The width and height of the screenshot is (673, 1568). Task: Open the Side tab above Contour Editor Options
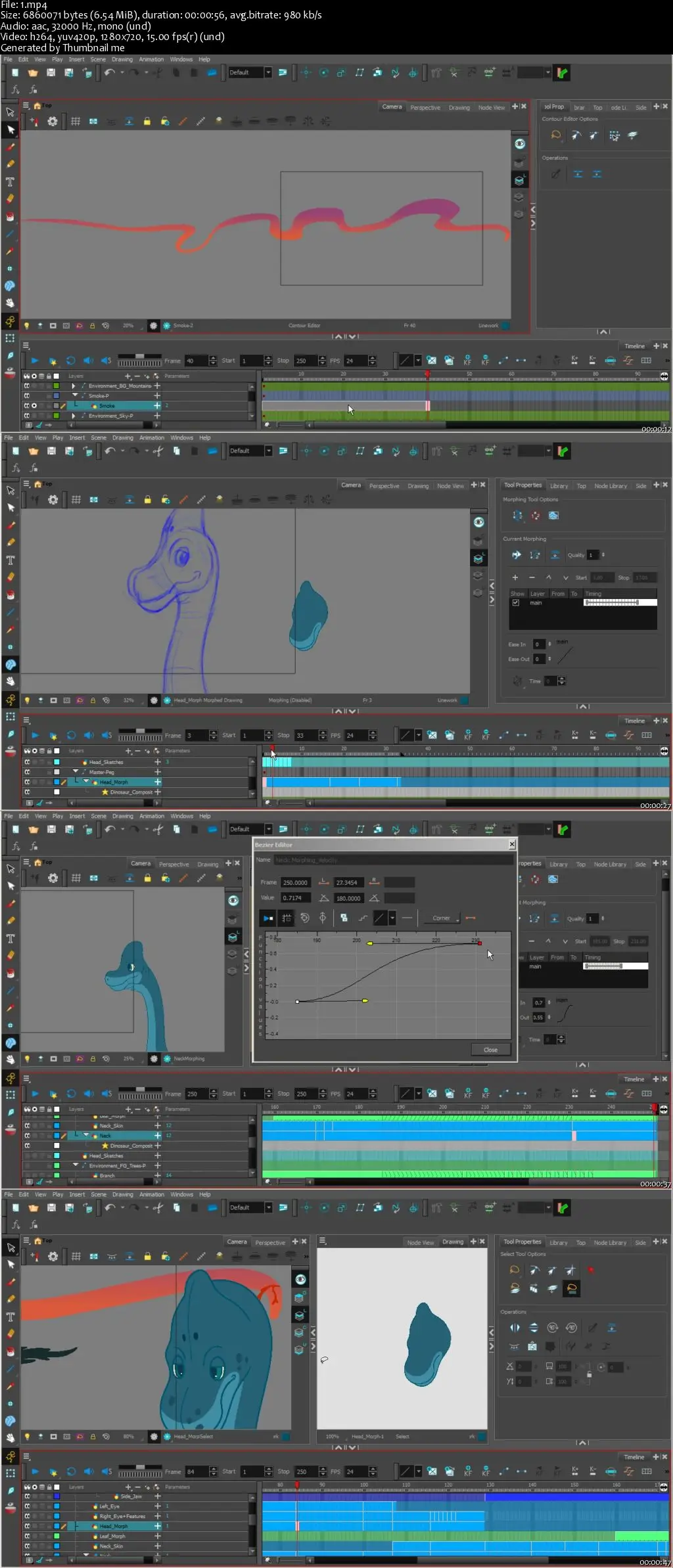641,108
